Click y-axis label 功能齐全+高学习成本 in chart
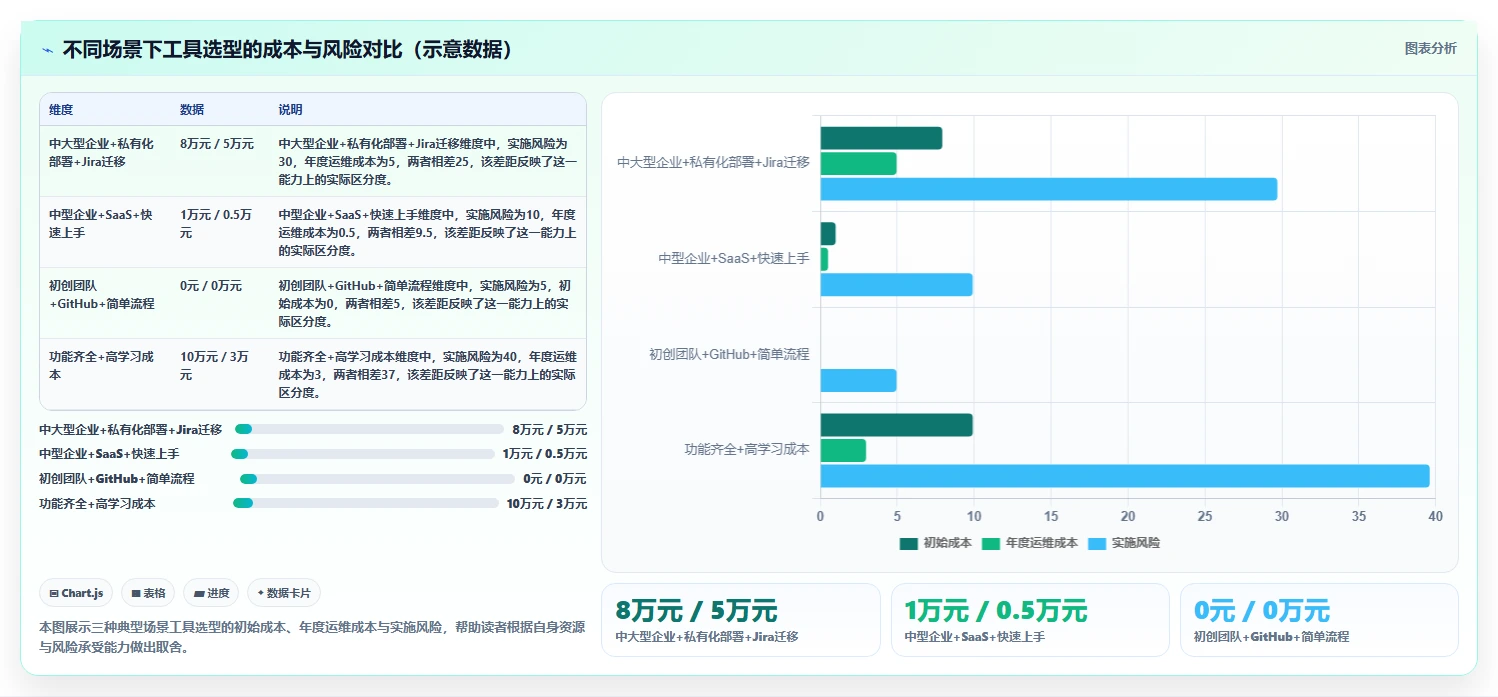 point(747,450)
